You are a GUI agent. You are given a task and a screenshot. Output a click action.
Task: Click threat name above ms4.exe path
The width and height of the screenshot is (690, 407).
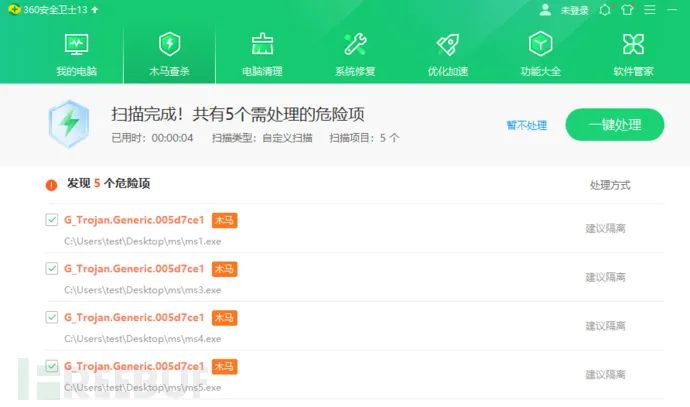point(134,318)
